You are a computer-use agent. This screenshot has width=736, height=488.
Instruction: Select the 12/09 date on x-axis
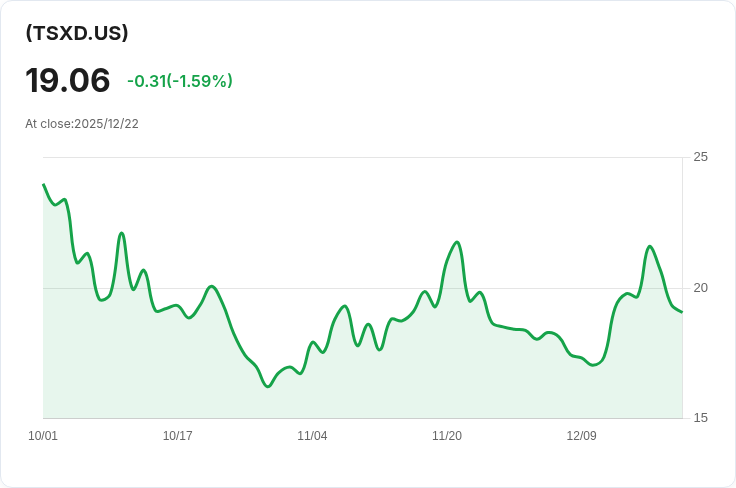coord(581,436)
